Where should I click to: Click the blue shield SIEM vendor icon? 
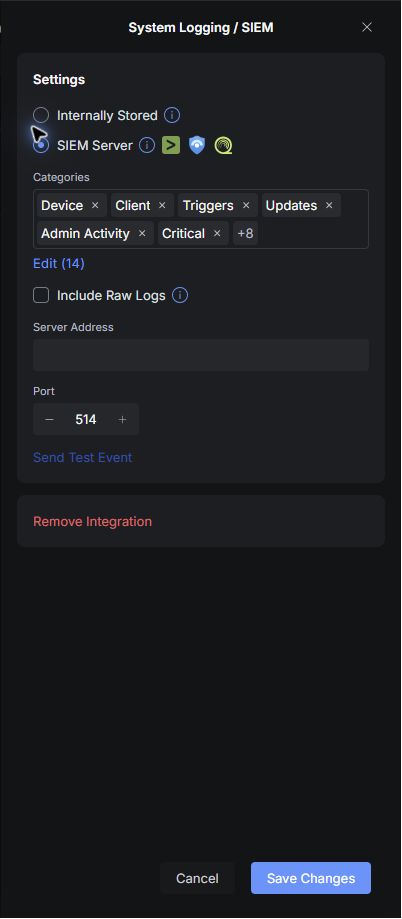tap(197, 145)
